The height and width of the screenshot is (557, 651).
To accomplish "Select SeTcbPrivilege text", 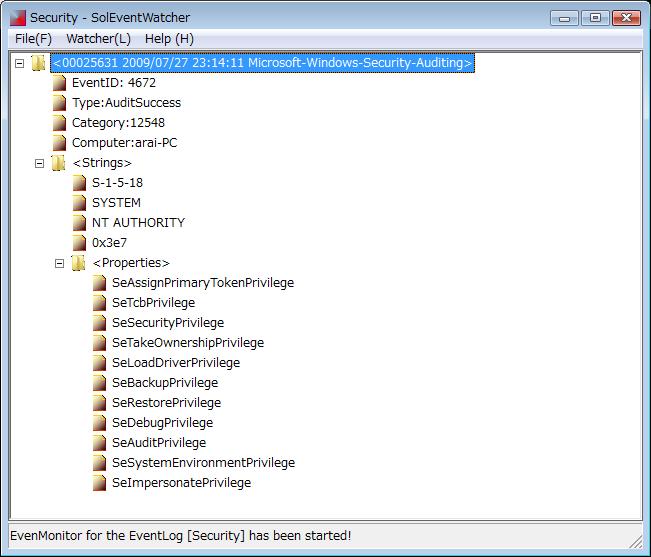I will (153, 303).
